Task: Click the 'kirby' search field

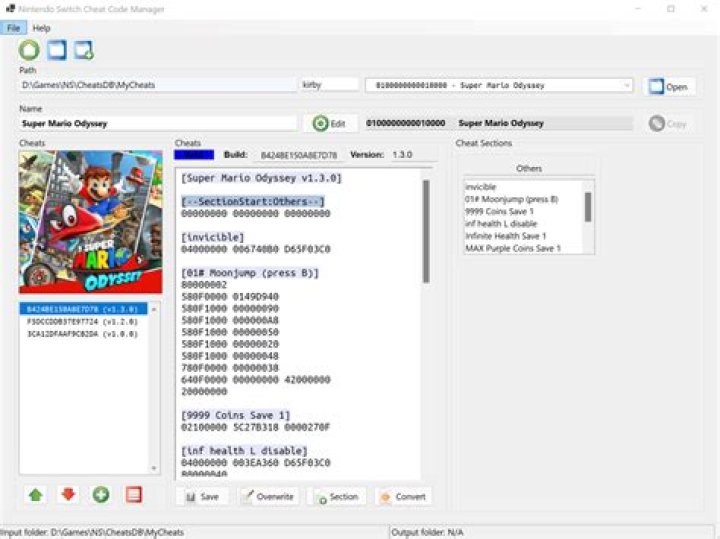Action: pyautogui.click(x=329, y=85)
